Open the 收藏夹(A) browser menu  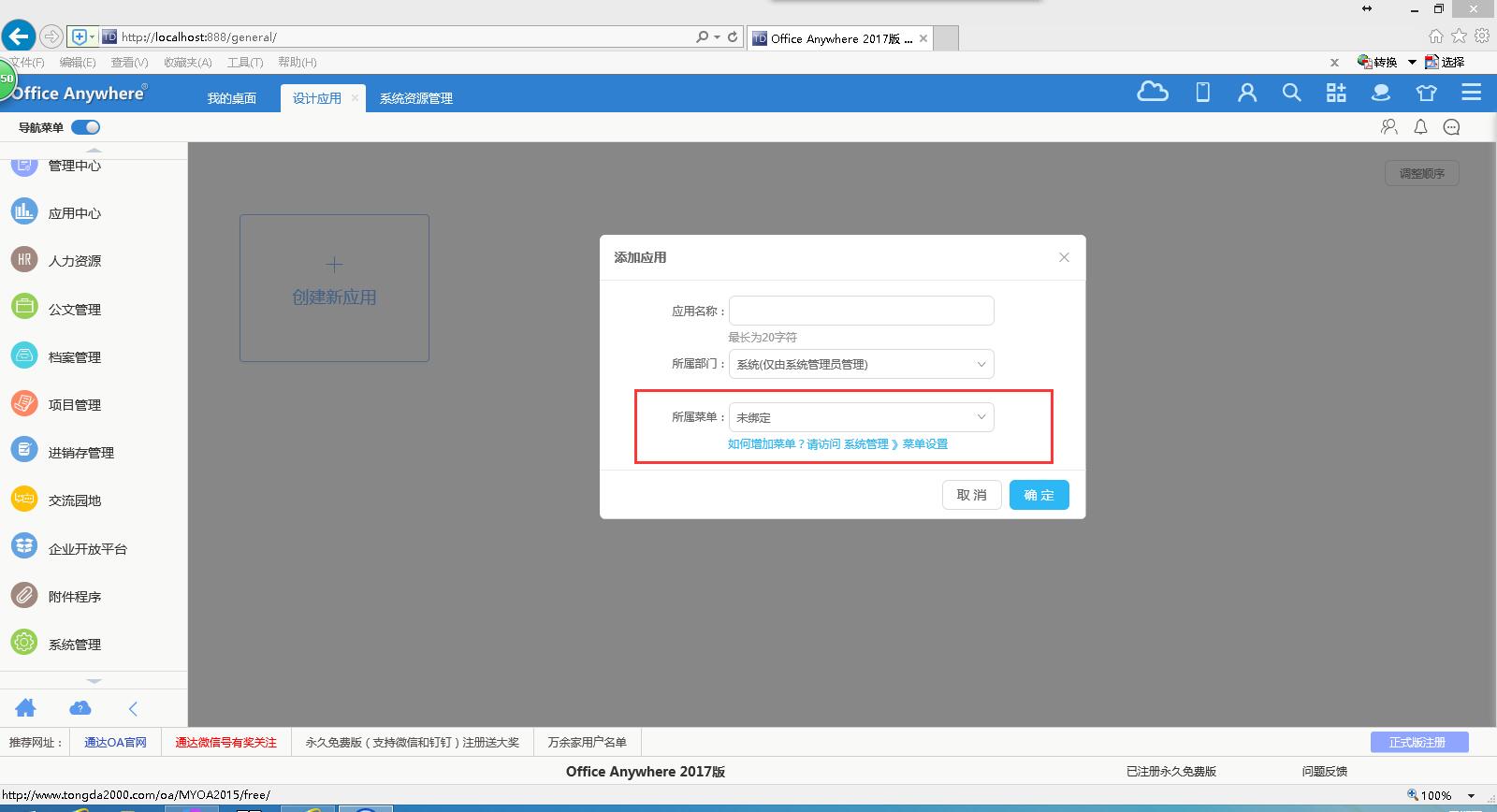(187, 62)
